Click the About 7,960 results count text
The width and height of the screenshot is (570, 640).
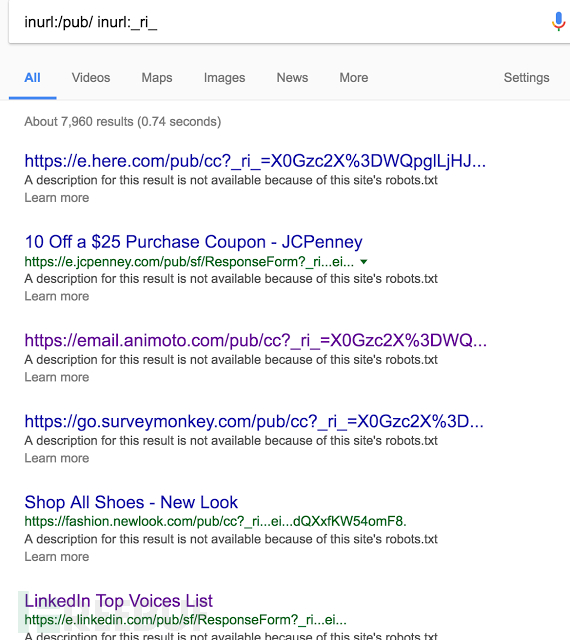122,122
